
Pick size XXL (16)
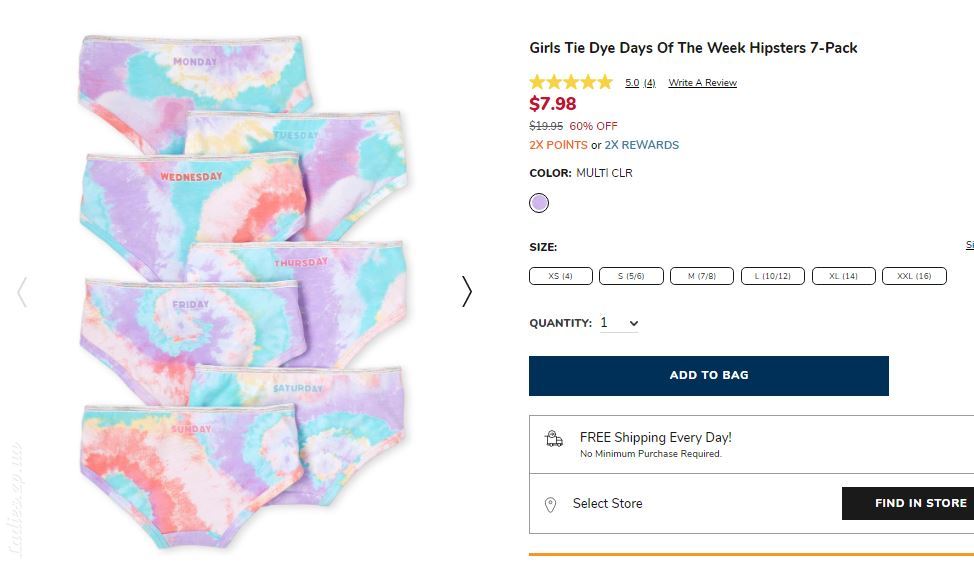914,276
